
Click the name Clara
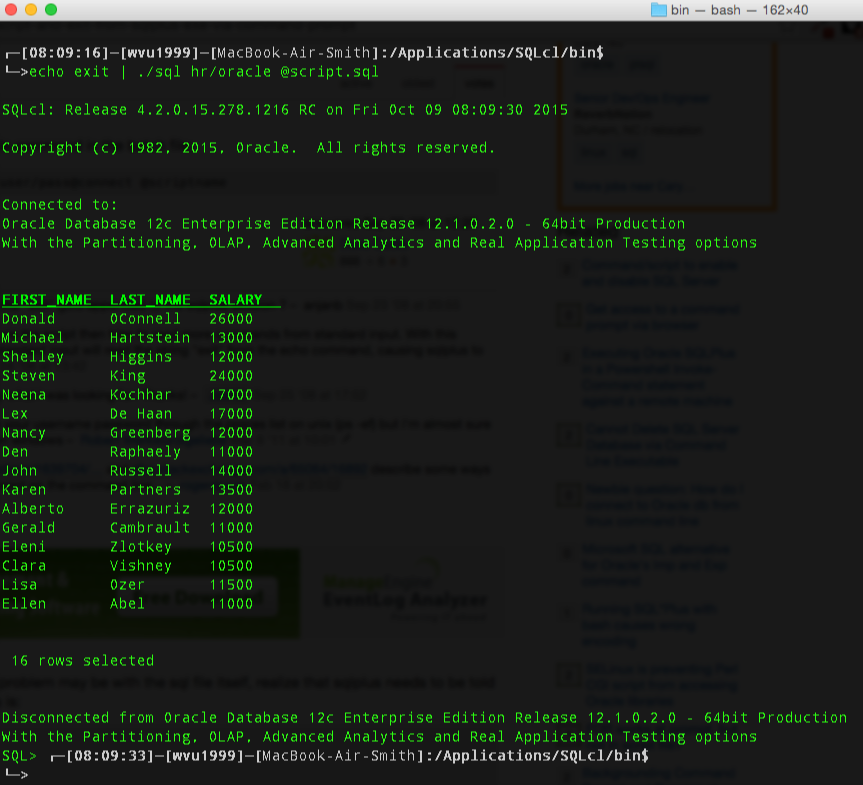(24, 566)
